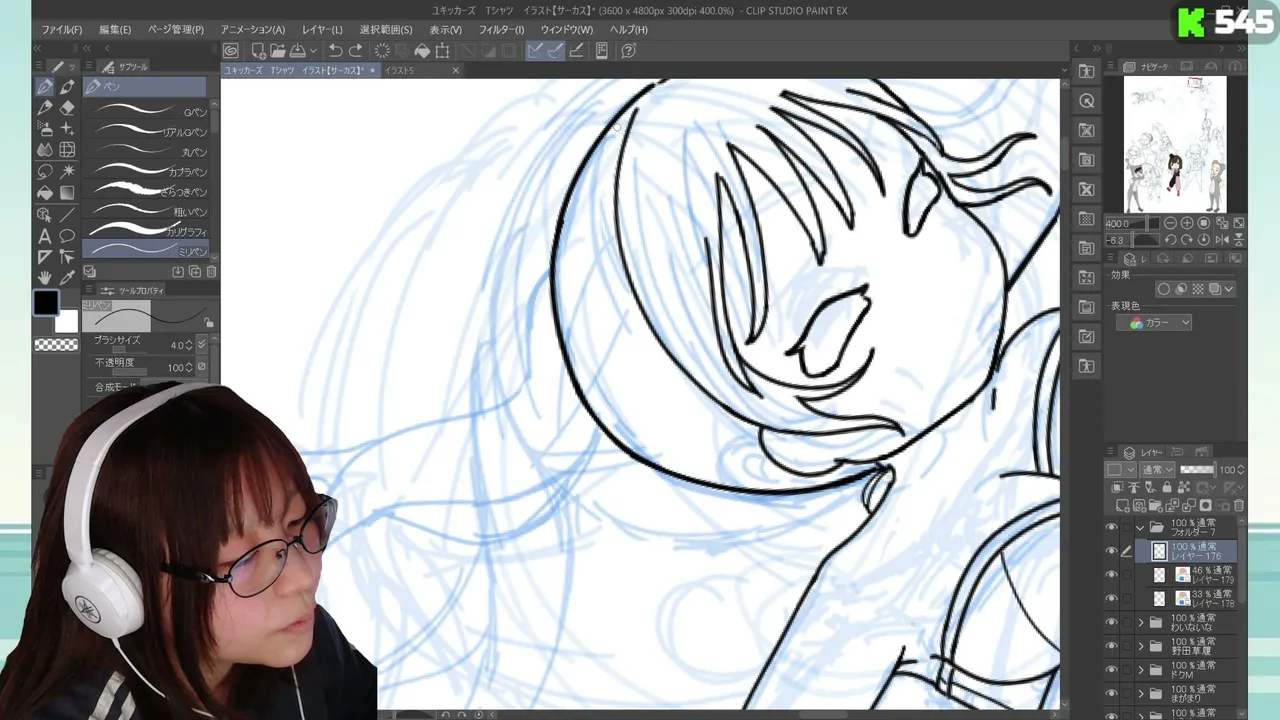Expand the まがまり folder
Image resolution: width=1280 pixels, height=720 pixels.
(x=1141, y=694)
